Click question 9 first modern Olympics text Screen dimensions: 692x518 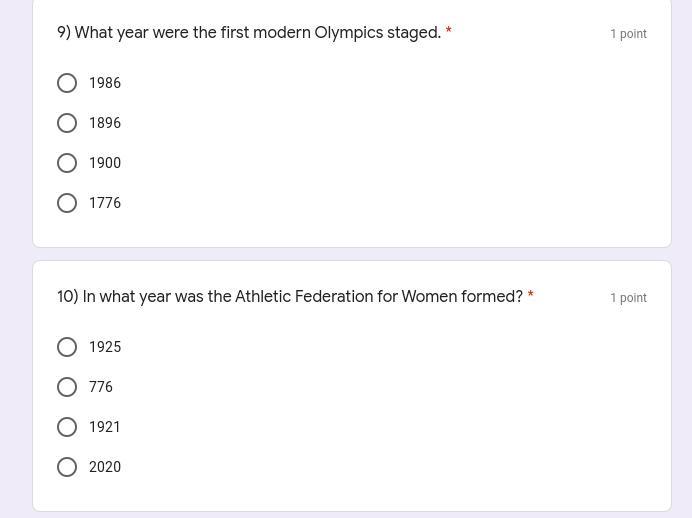pyautogui.click(x=249, y=33)
